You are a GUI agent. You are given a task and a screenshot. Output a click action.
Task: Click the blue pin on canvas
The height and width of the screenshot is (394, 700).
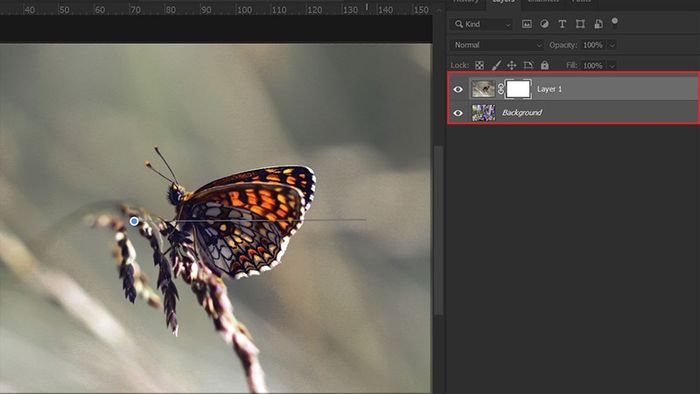(134, 221)
